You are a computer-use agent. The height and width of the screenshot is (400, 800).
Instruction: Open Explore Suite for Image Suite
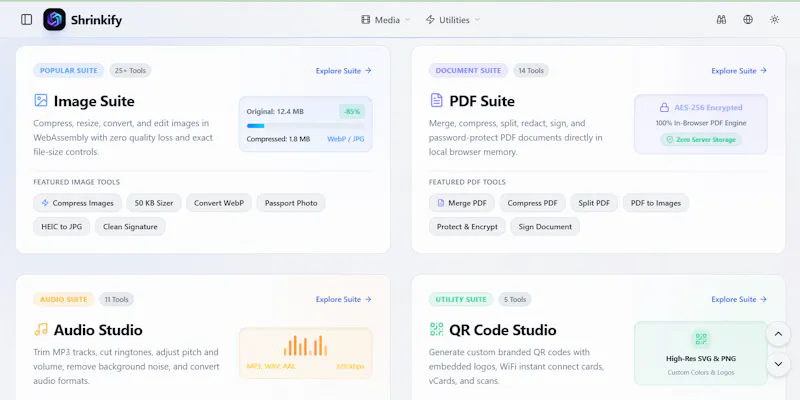click(x=343, y=71)
